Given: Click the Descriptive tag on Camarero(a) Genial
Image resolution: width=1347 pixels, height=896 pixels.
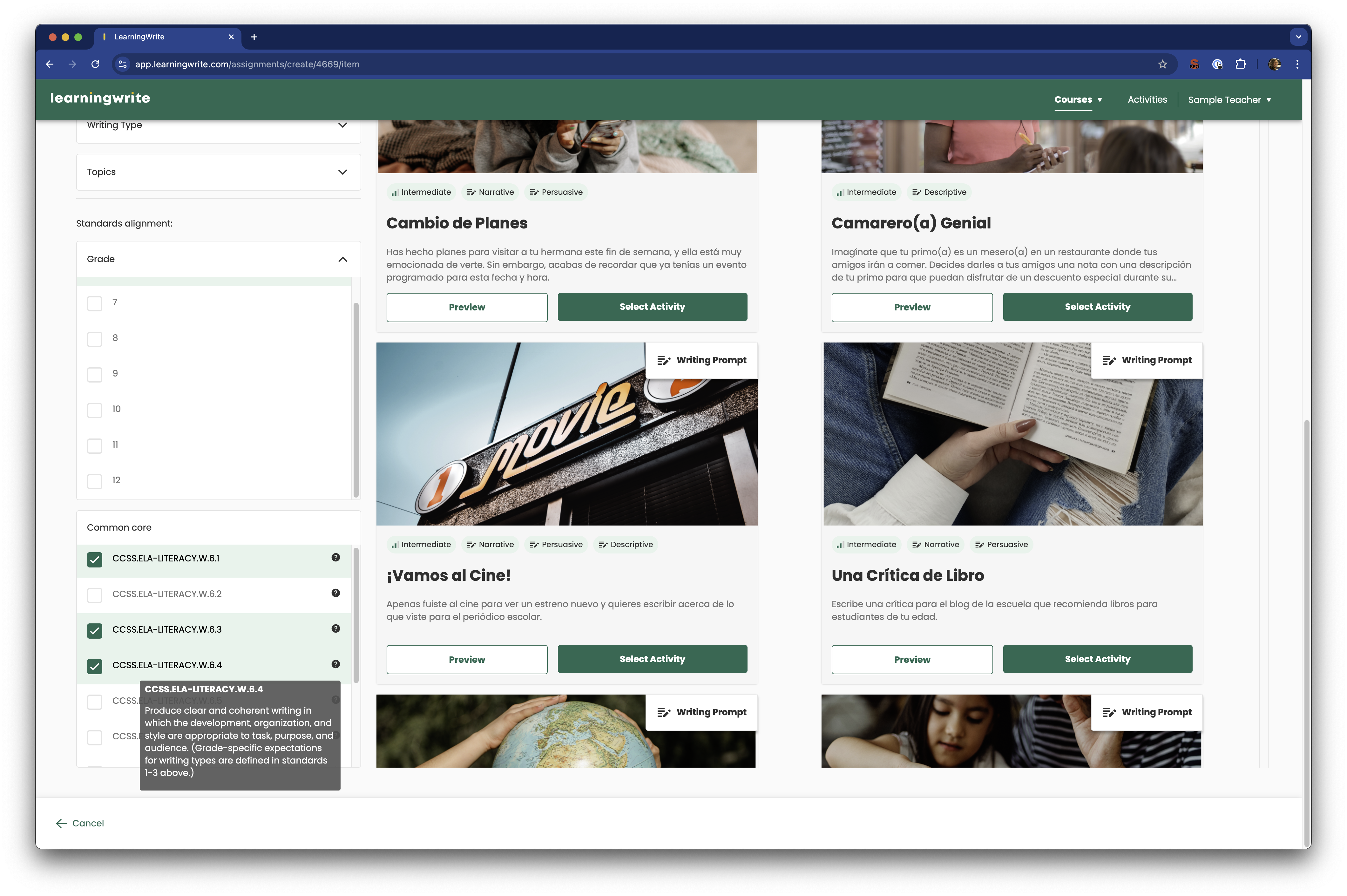Looking at the screenshot, I should (x=938, y=192).
